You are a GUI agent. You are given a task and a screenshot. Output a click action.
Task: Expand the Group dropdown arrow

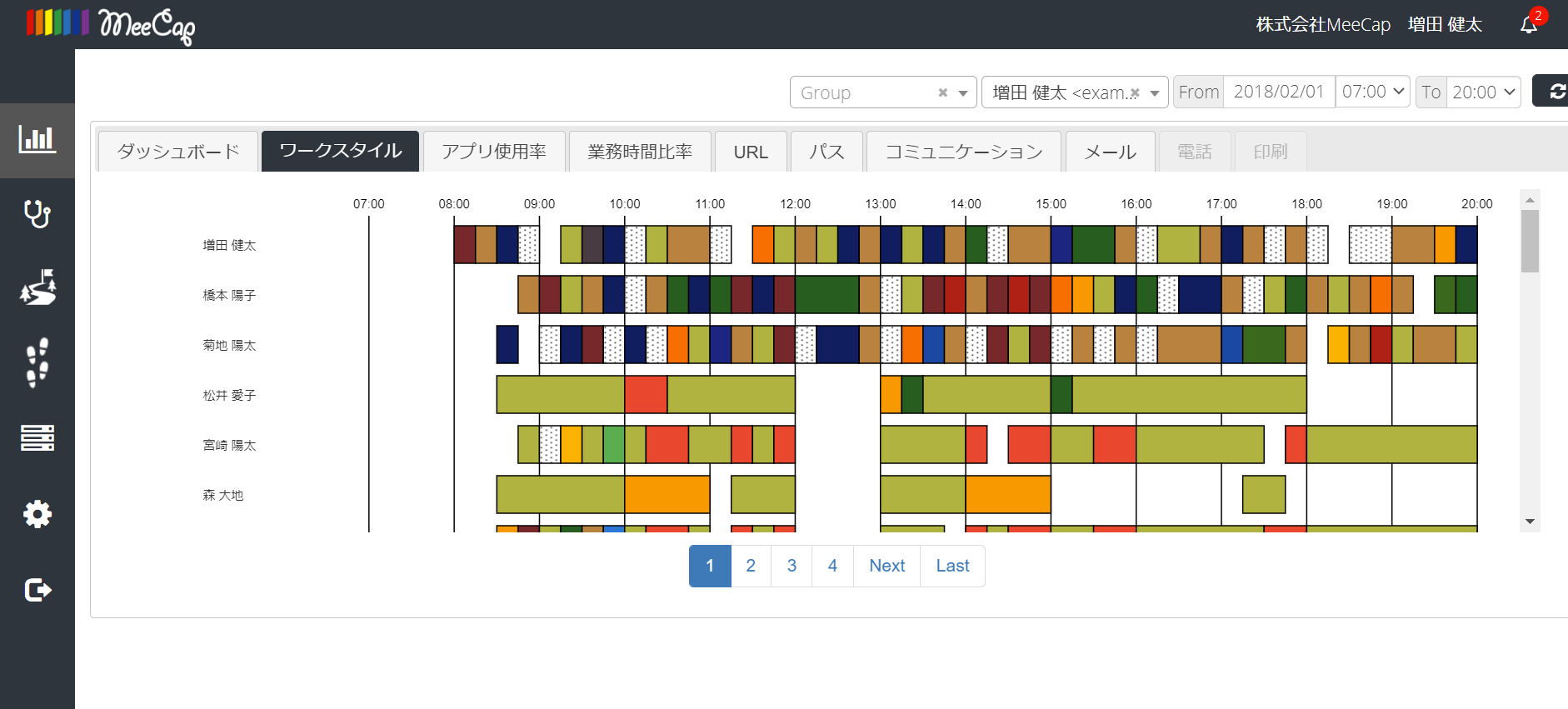pos(963,93)
